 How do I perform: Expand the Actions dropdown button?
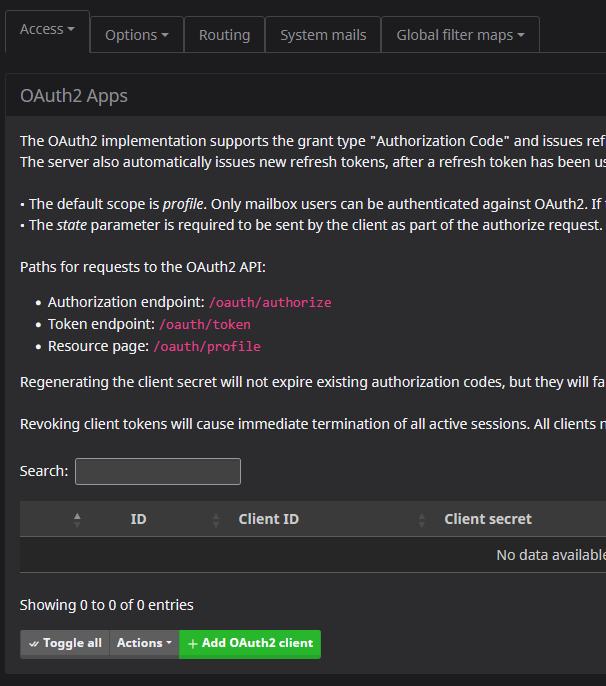click(x=144, y=643)
